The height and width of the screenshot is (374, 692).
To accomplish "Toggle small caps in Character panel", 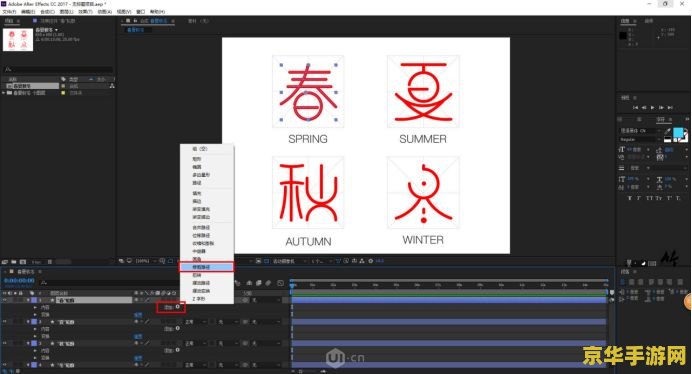I will click(x=658, y=198).
